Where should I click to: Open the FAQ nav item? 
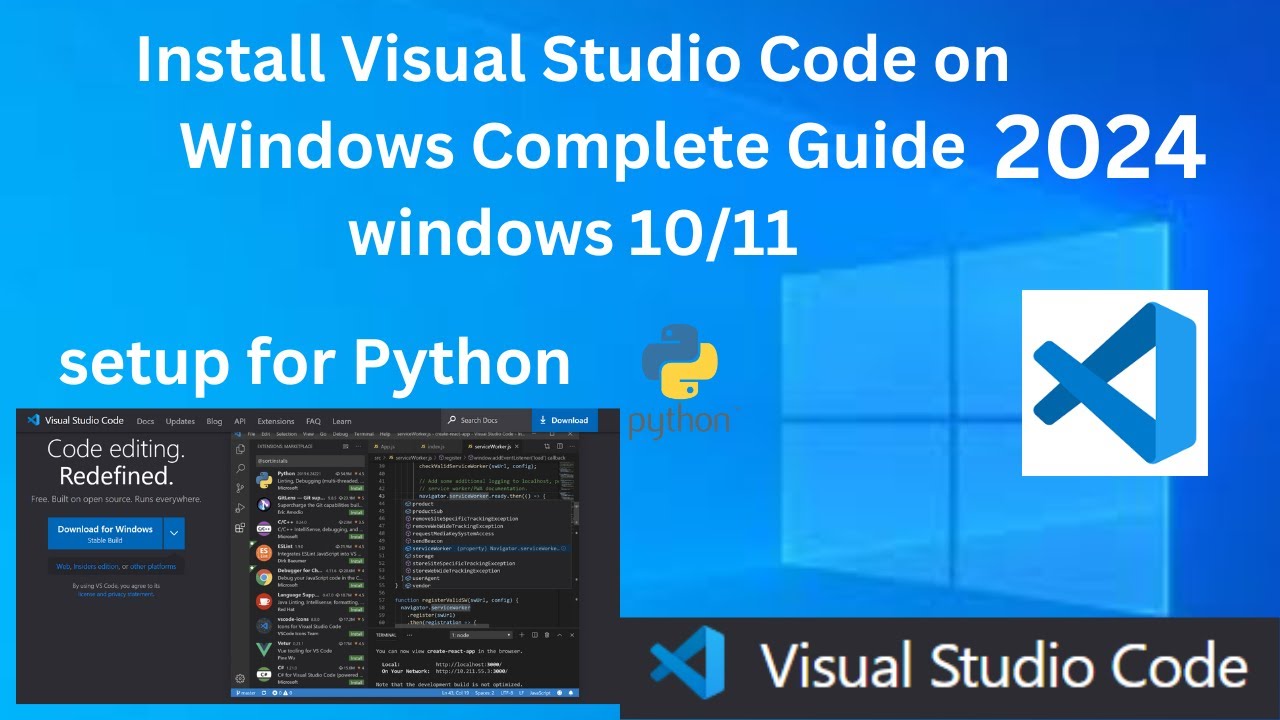[313, 421]
